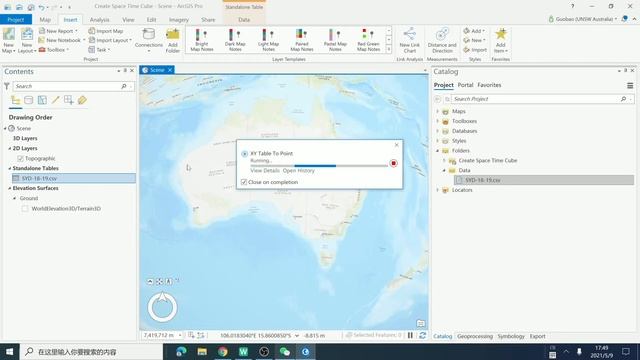Collapse the Scene tree node
Screen dimensions: 640x360
pos(5,128)
